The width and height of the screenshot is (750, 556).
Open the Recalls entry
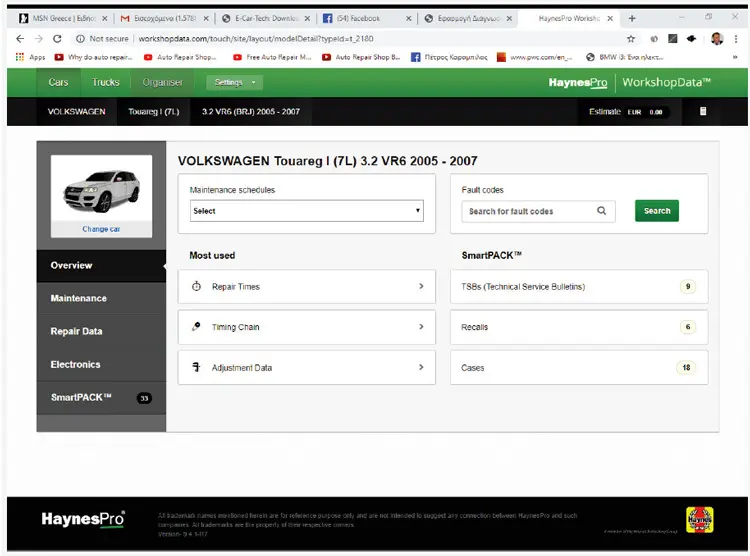tap(579, 327)
